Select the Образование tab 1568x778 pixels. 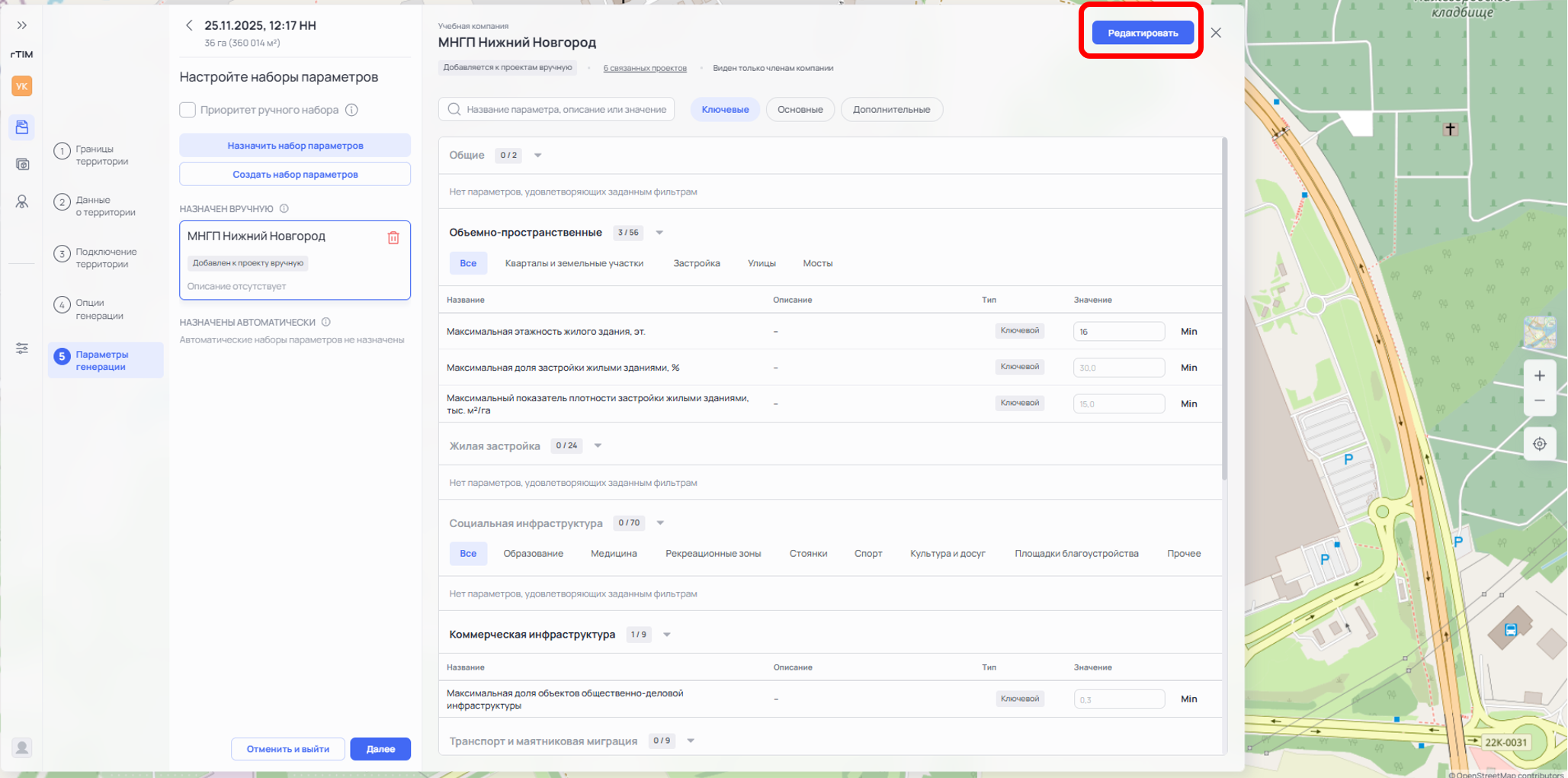point(533,554)
